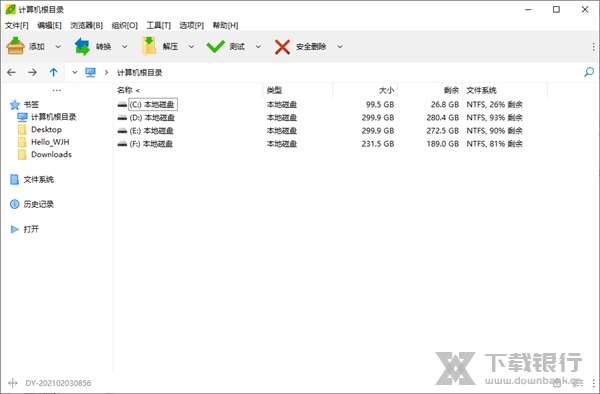The width and height of the screenshot is (600, 394).
Task: Select 计算机根目录 in the bookmarks tree
Action: [x=54, y=117]
